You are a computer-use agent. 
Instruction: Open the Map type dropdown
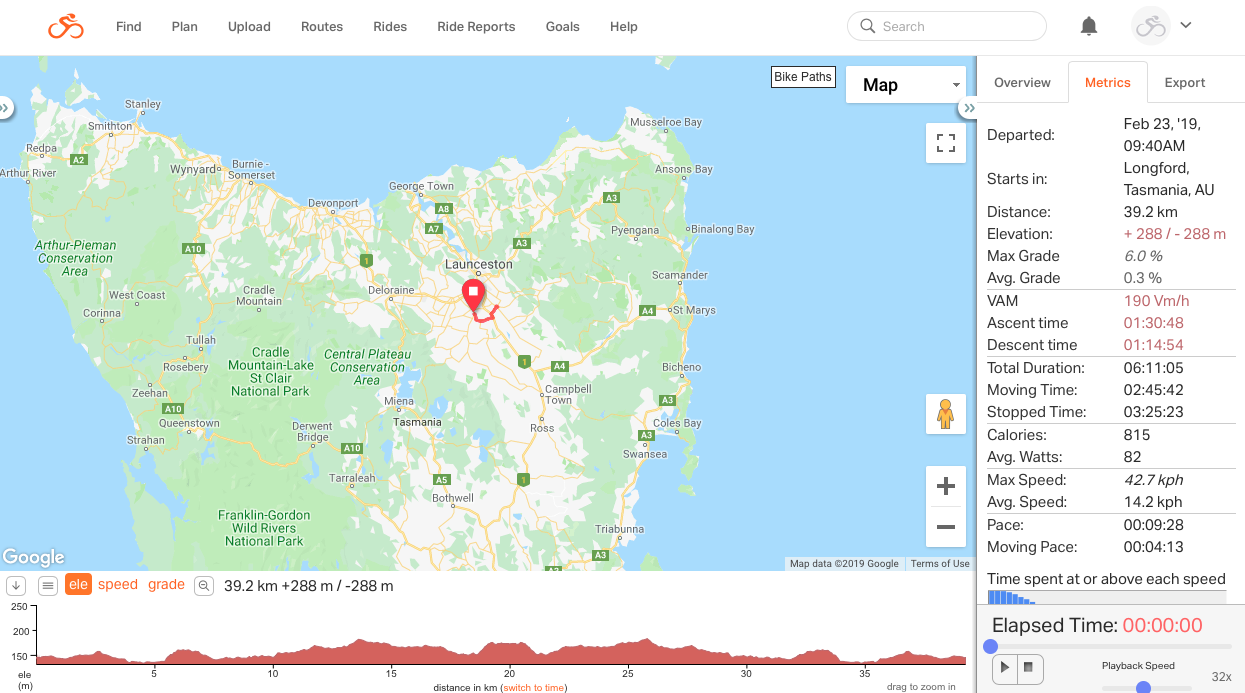(x=905, y=85)
